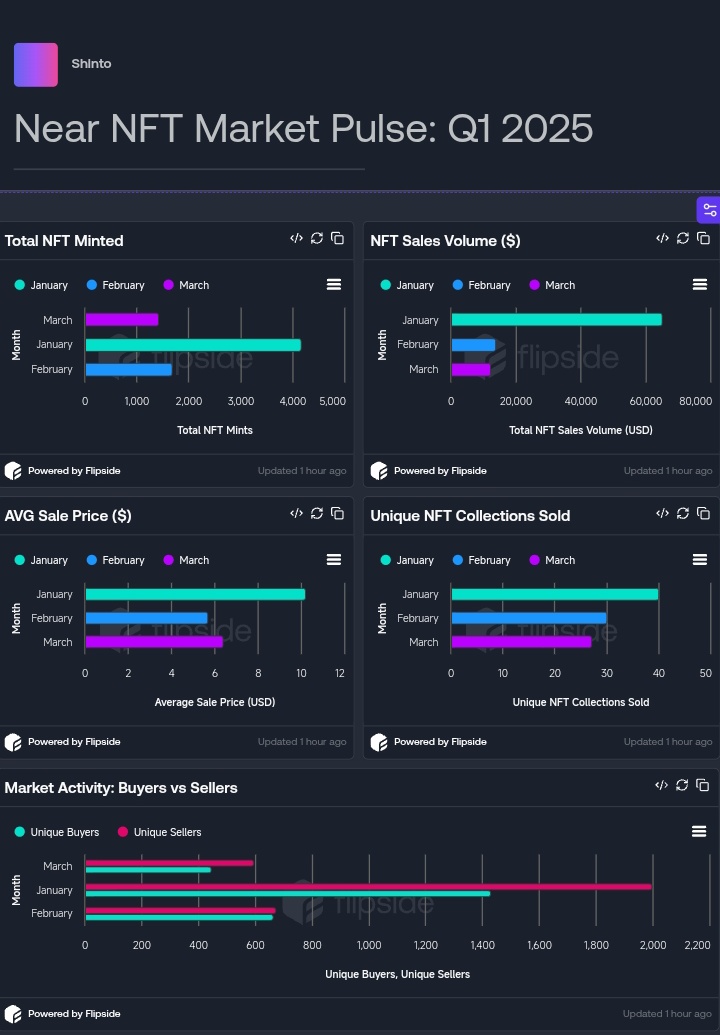Image resolution: width=720 pixels, height=1035 pixels.
Task: Open hamburger menu in AVG Sale Price chart
Action: 334,560
